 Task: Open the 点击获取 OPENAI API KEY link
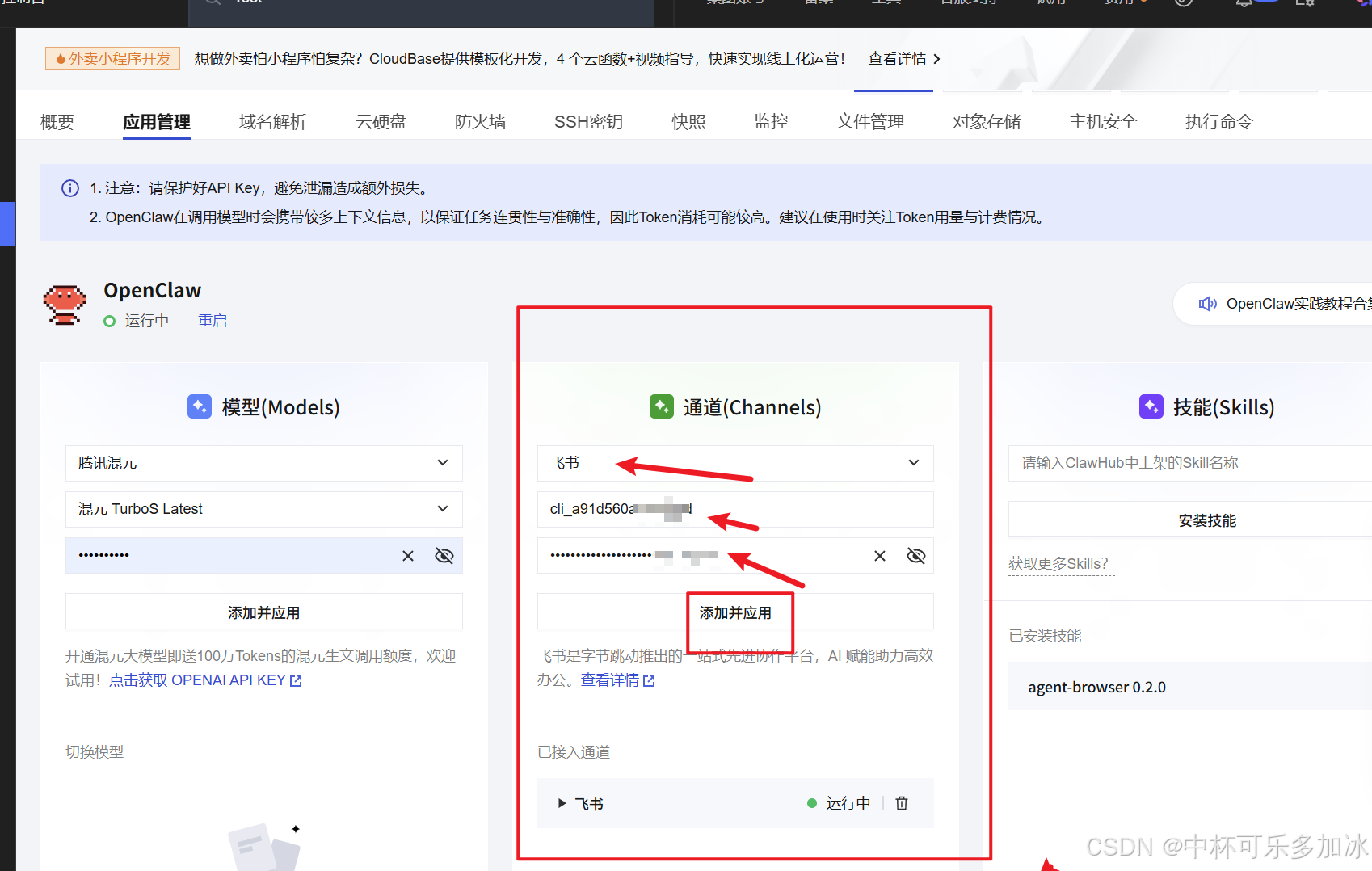(x=206, y=680)
